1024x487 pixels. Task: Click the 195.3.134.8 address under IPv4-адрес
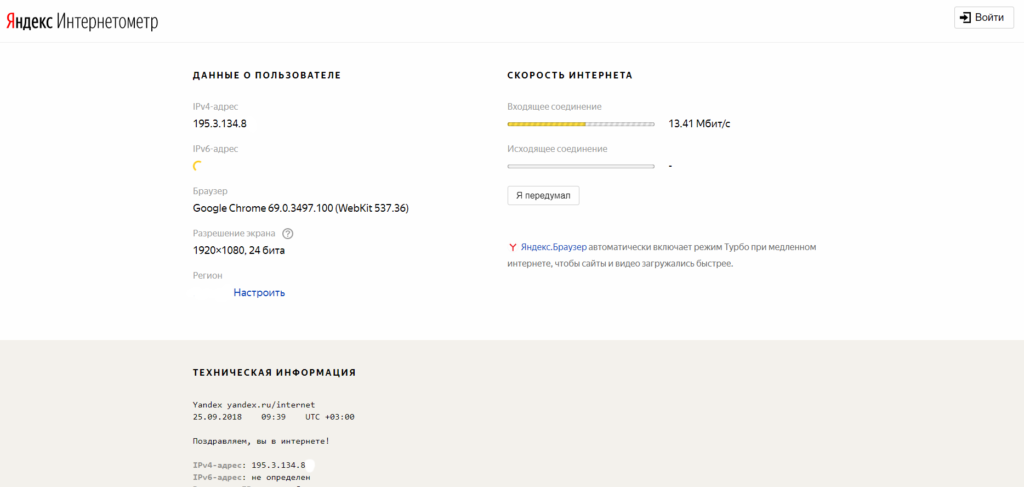(219, 124)
